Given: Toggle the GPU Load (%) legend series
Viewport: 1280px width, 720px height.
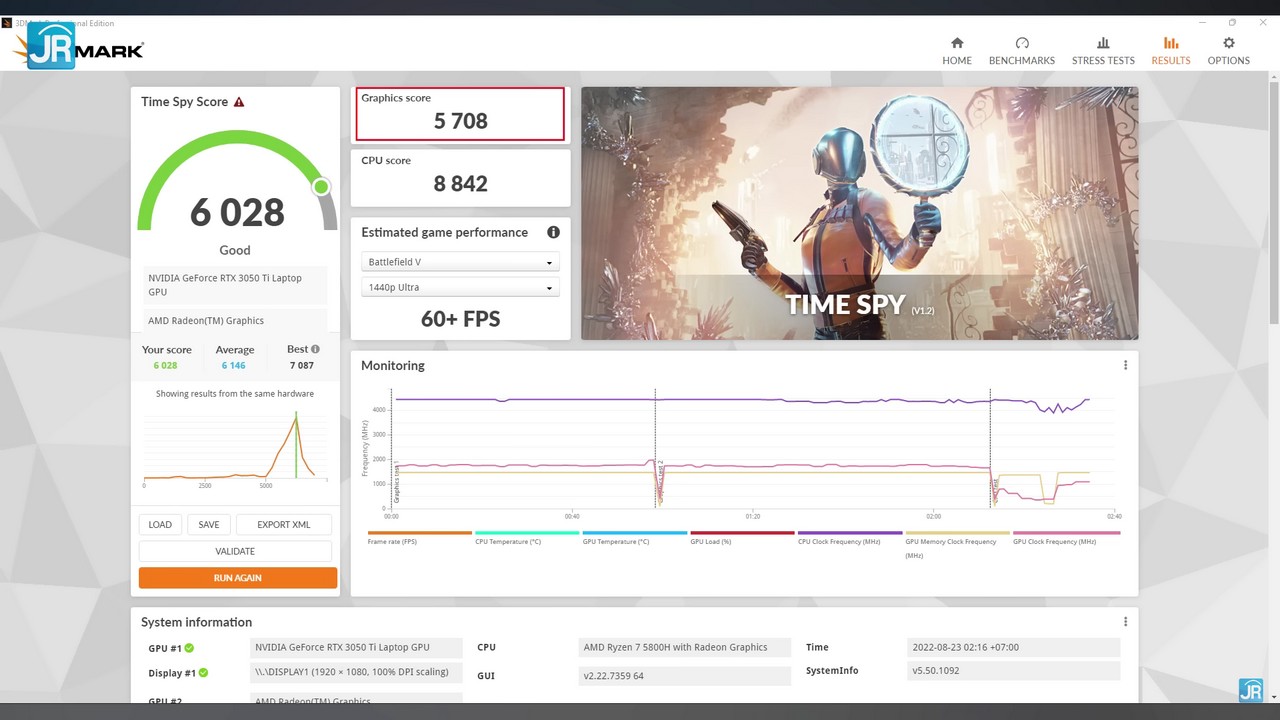Looking at the screenshot, I should click(711, 541).
